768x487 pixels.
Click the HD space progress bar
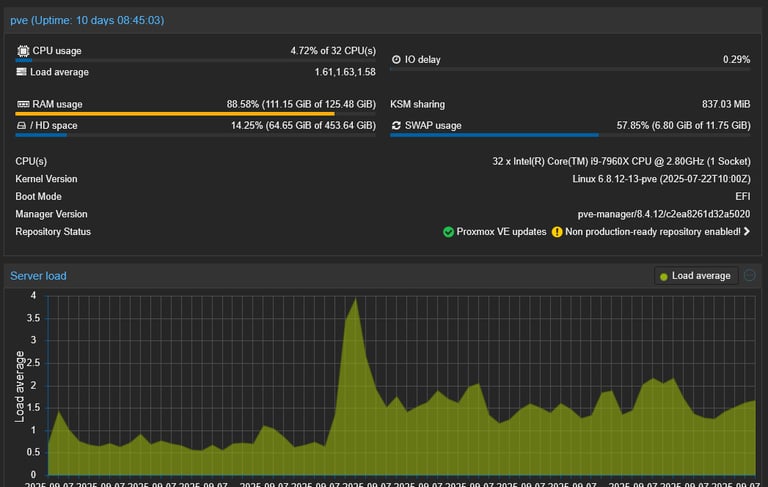195,135
